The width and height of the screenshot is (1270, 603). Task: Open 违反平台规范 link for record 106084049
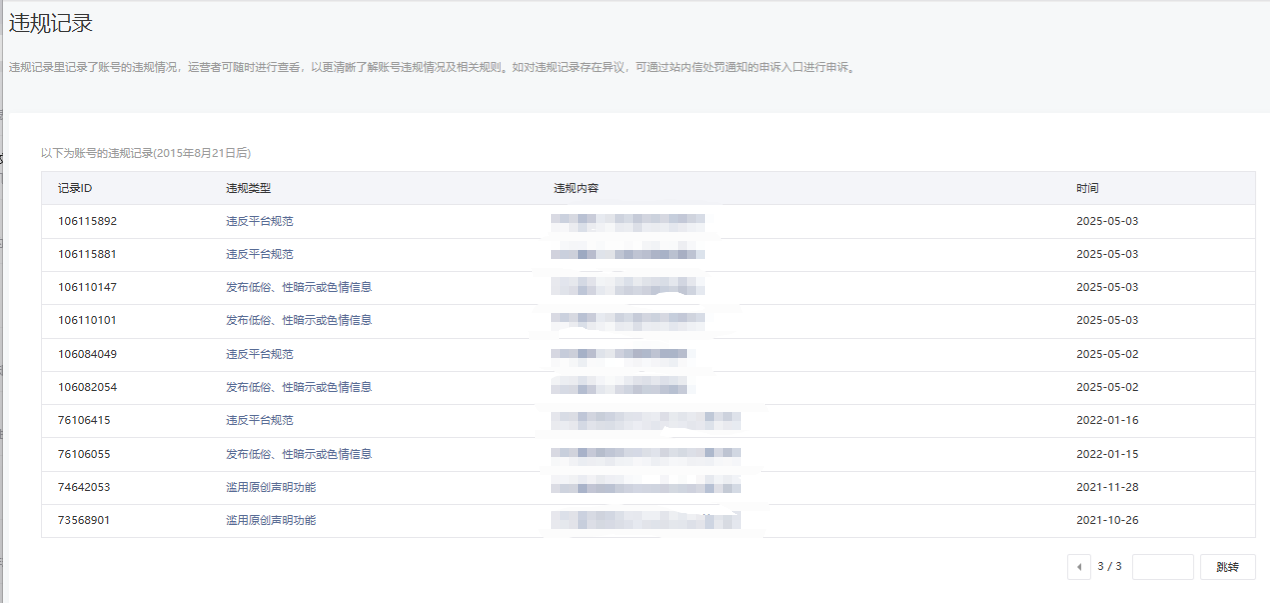point(259,354)
